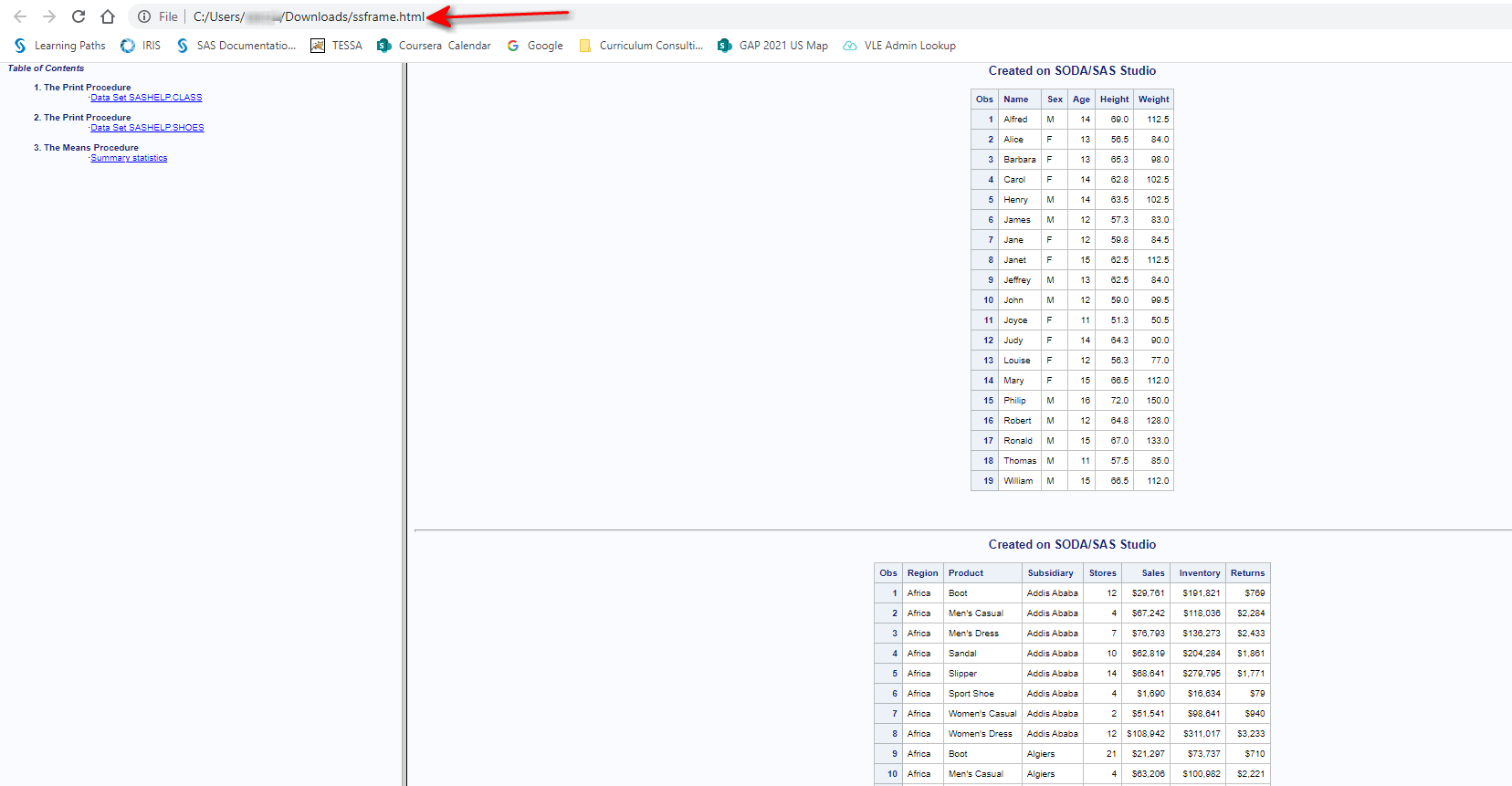Click the Women's Casual product cell
Image resolution: width=1512 pixels, height=786 pixels.
click(982, 714)
